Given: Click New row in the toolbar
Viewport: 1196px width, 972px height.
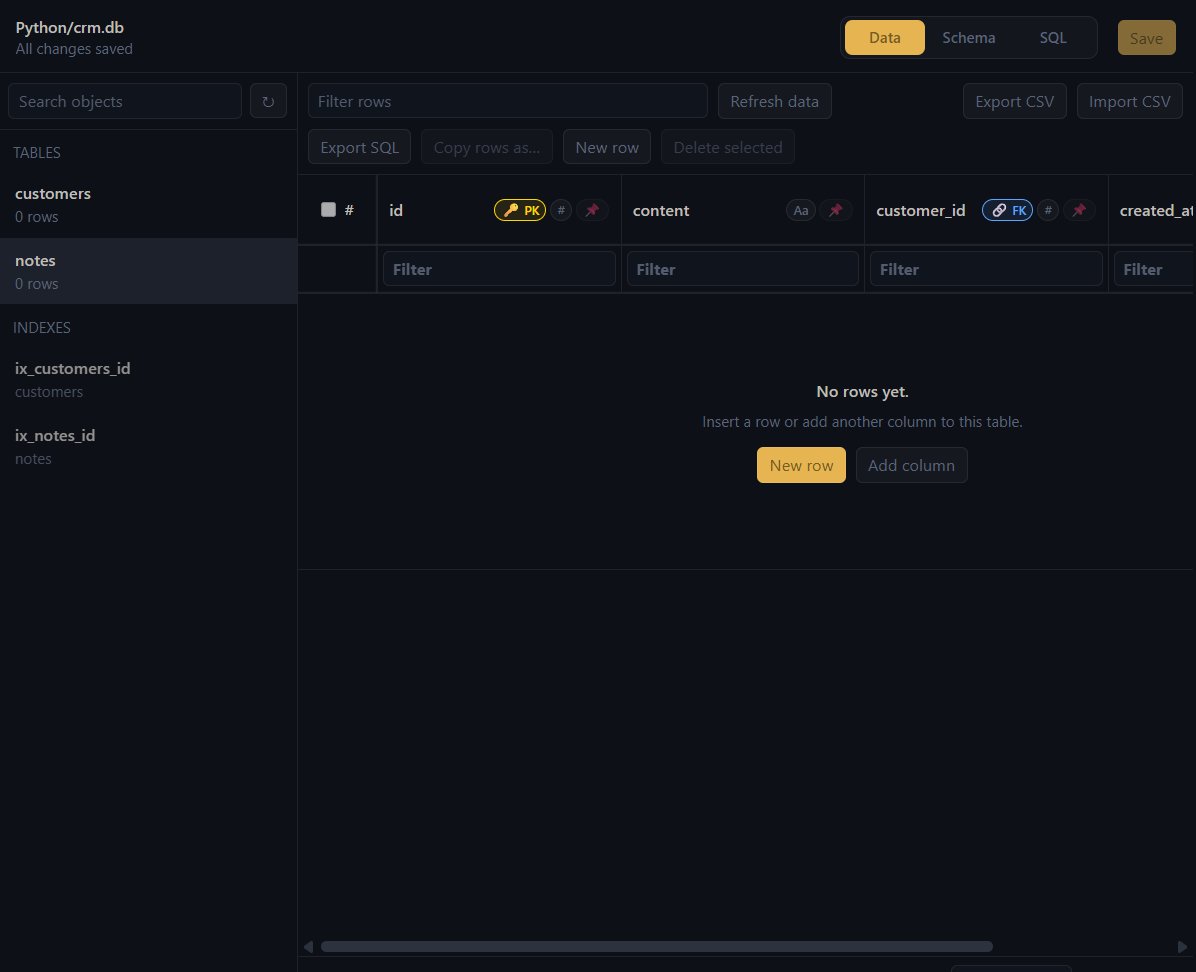Looking at the screenshot, I should pyautogui.click(x=607, y=146).
